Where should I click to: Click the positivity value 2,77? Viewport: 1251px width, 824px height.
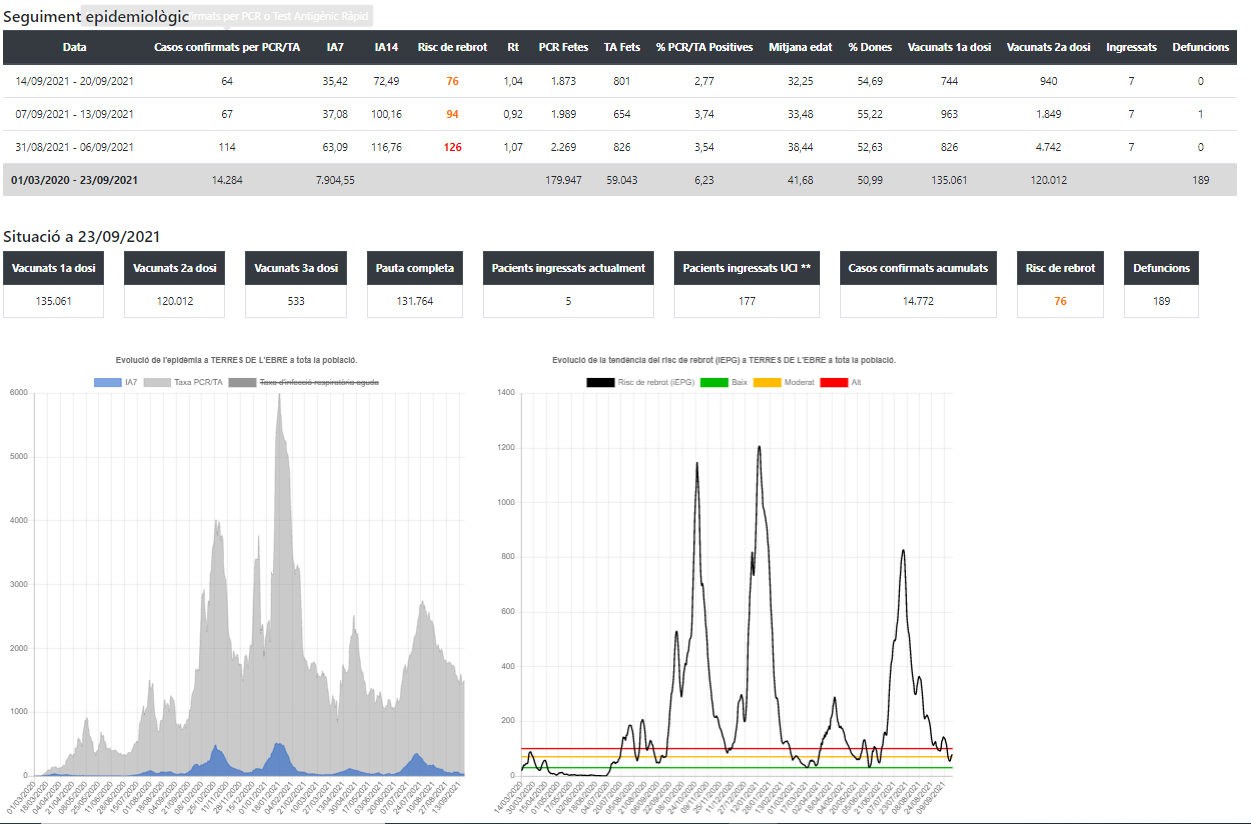click(x=704, y=81)
